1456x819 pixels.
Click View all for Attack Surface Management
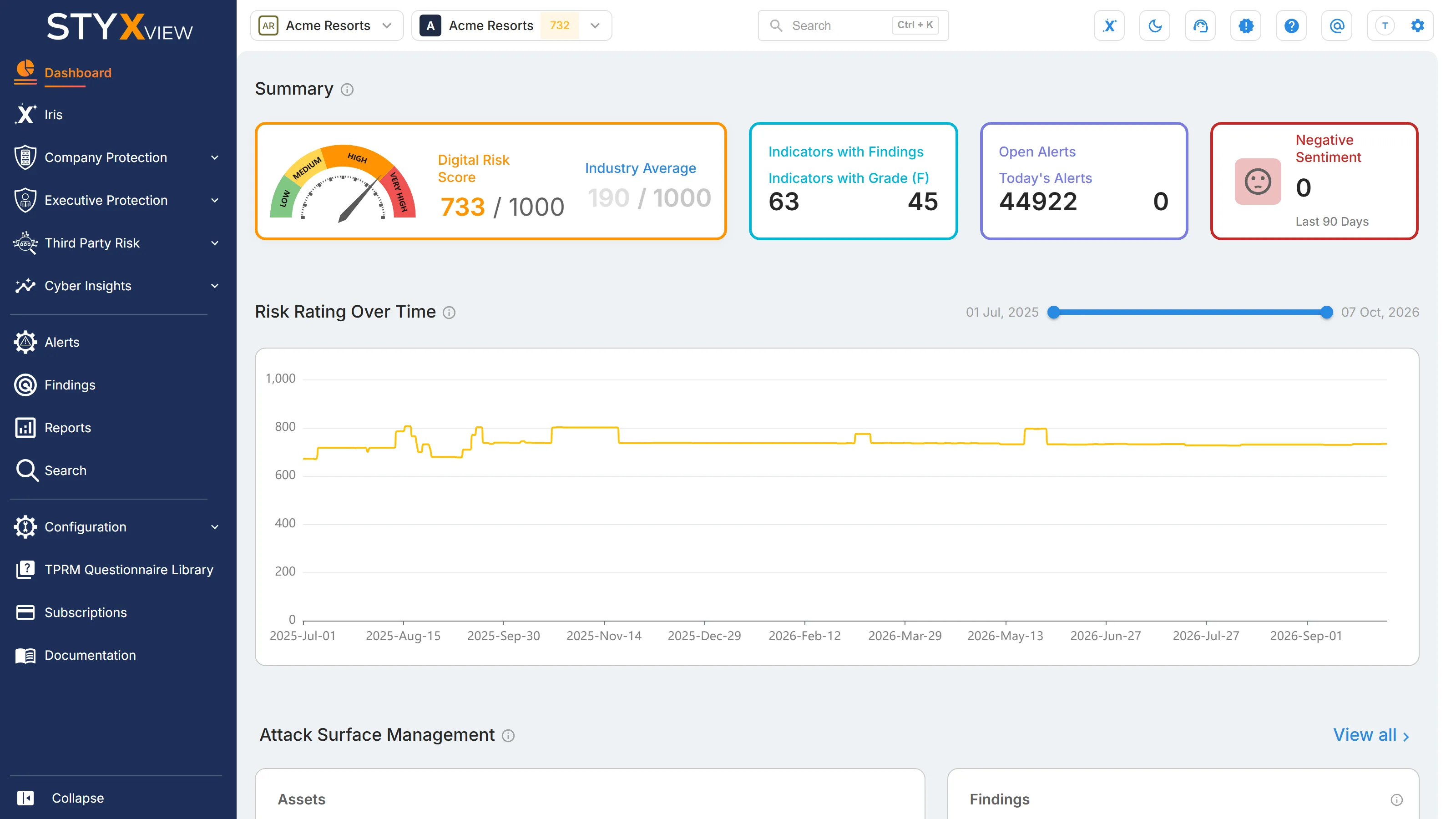1372,735
